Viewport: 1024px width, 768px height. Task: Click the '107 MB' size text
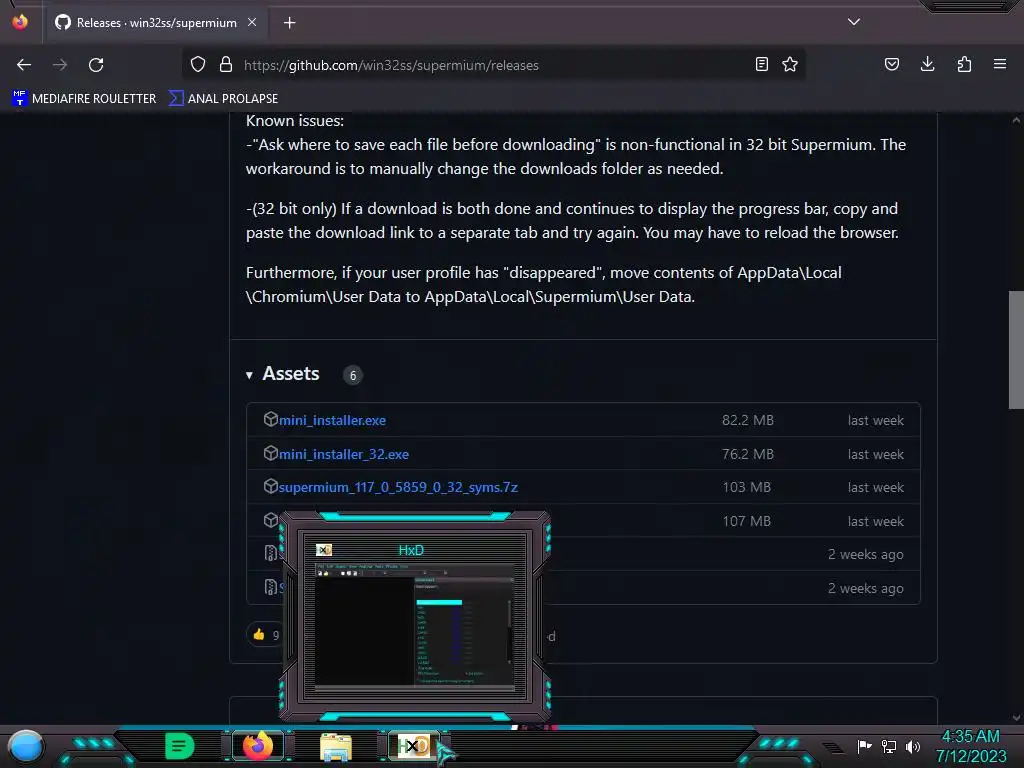coord(746,522)
